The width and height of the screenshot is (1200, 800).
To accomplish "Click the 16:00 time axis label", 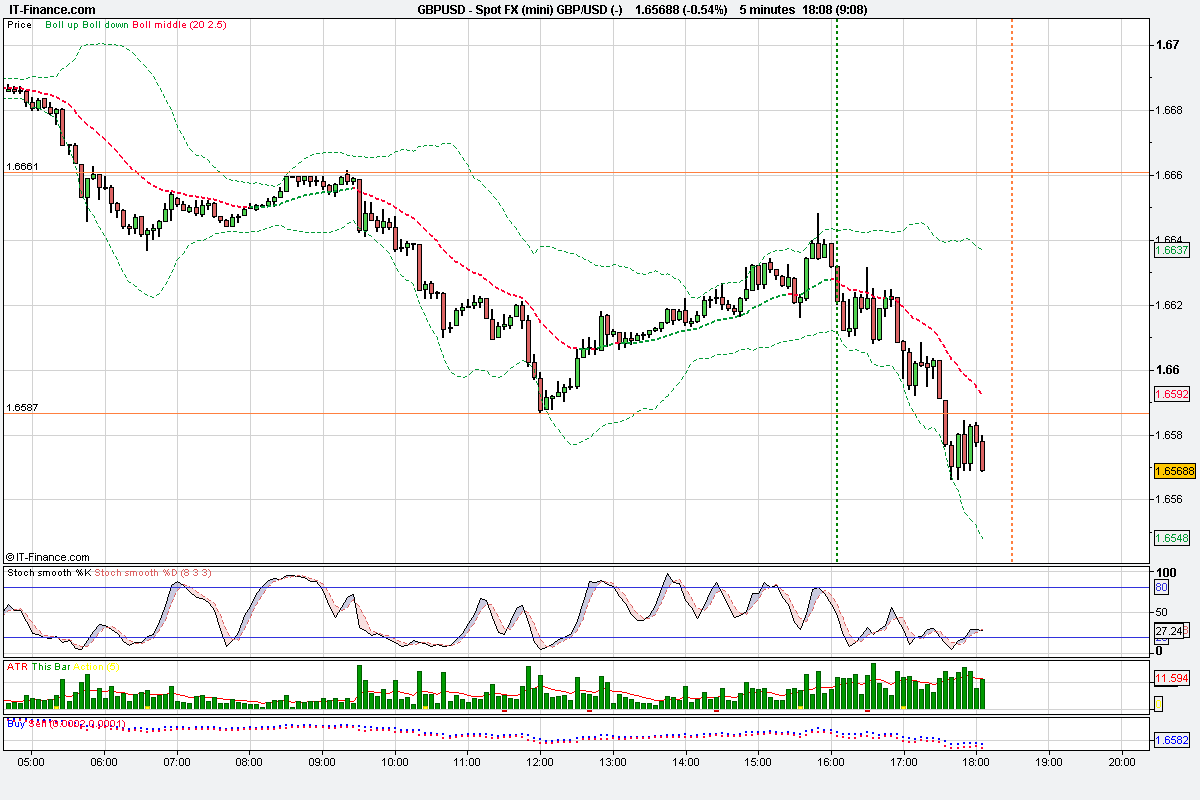I will [x=831, y=762].
